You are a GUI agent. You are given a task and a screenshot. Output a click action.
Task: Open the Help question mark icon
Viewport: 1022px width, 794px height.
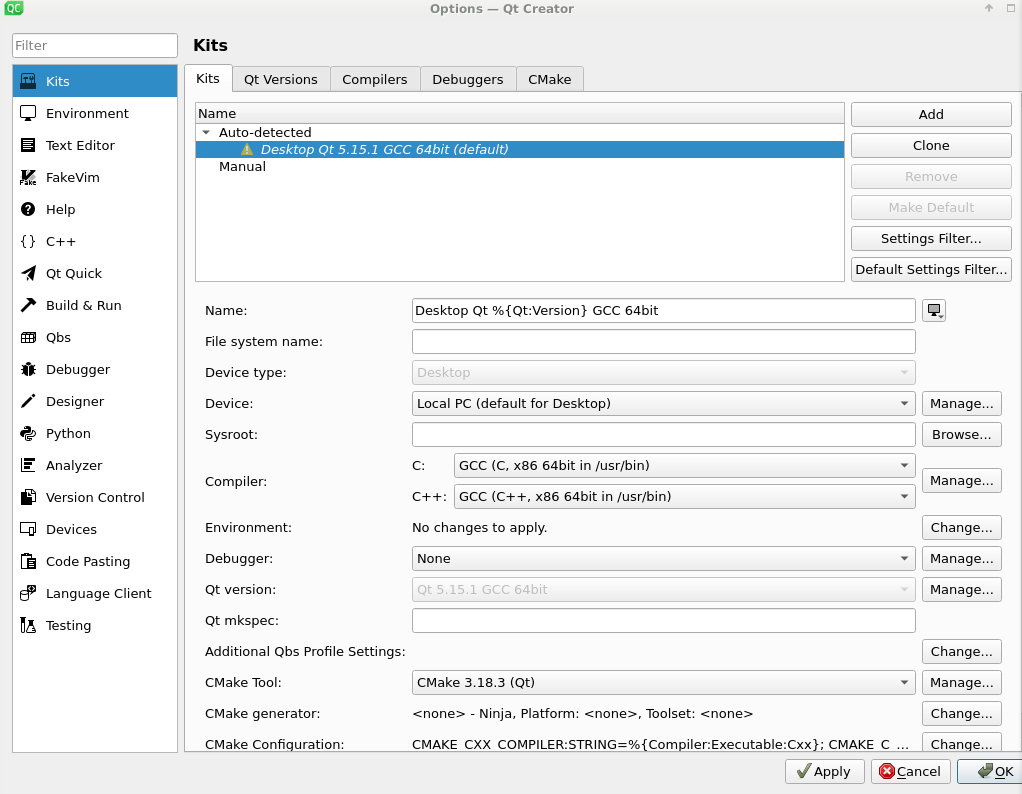[x=28, y=209]
